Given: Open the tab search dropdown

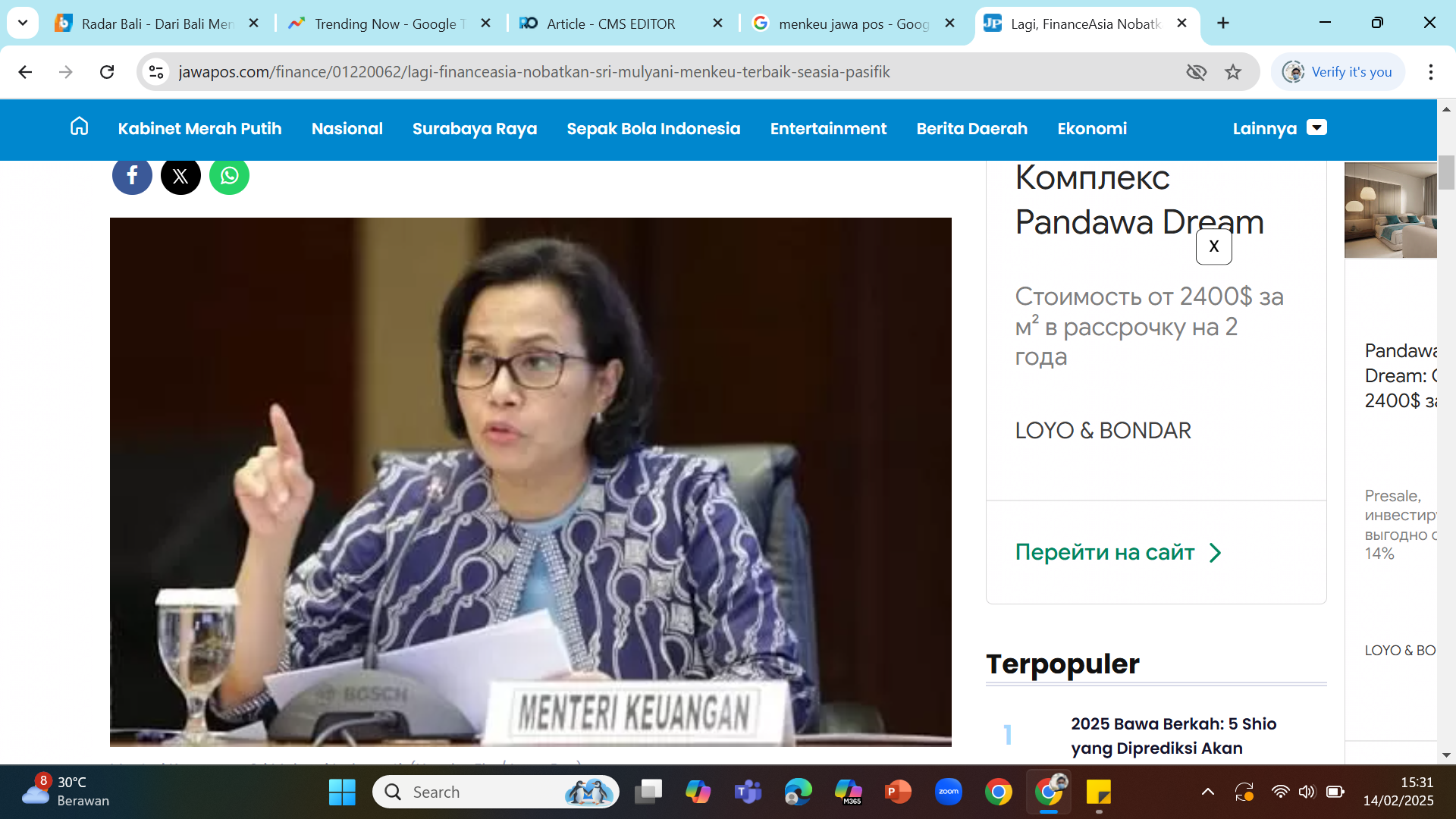Looking at the screenshot, I should pyautogui.click(x=23, y=24).
